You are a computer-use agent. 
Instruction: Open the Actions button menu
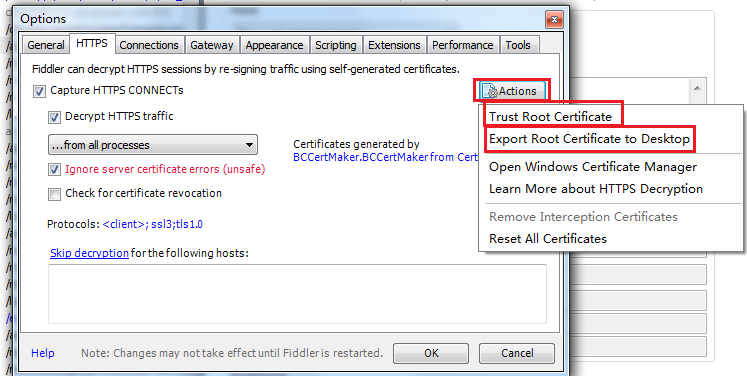[x=511, y=91]
